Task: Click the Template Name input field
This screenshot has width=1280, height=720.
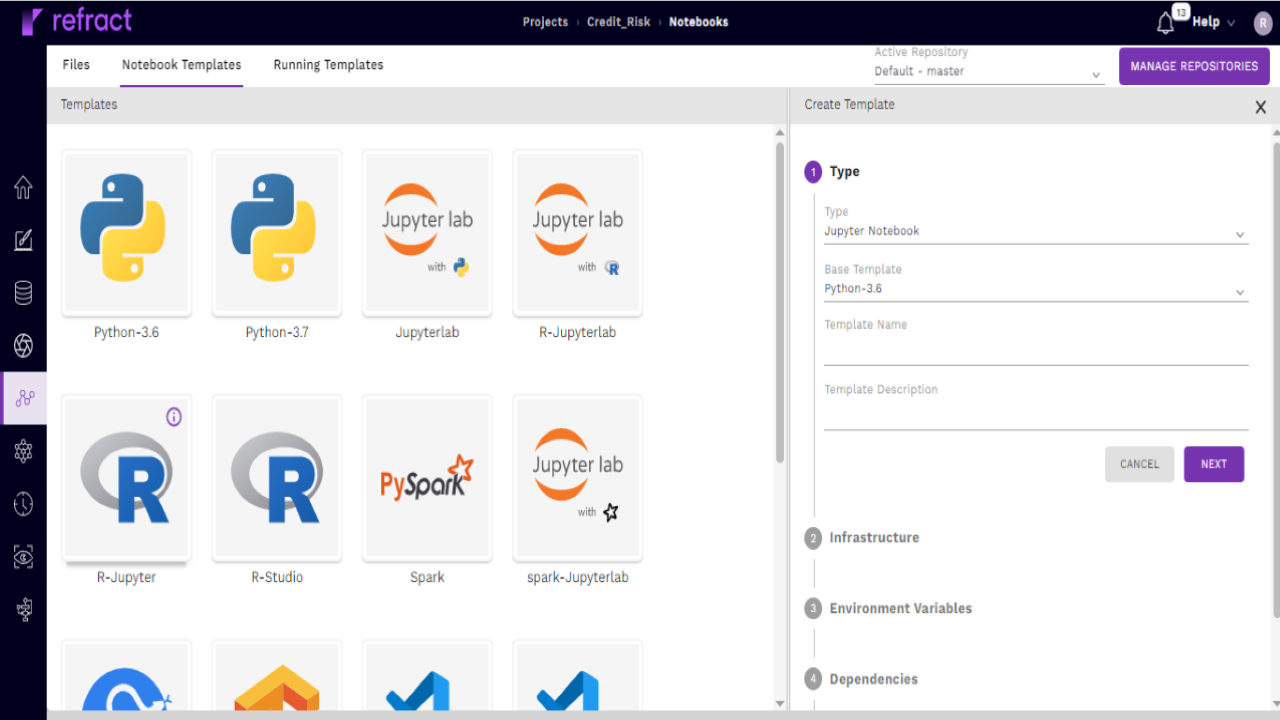Action: pyautogui.click(x=1036, y=345)
